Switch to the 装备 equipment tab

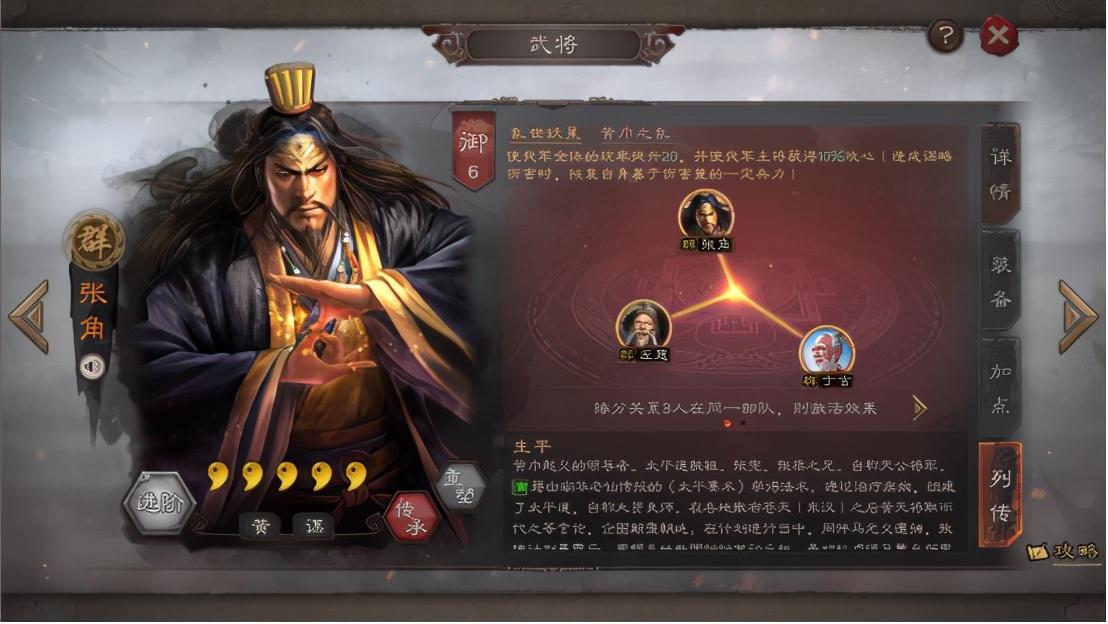pos(1000,281)
